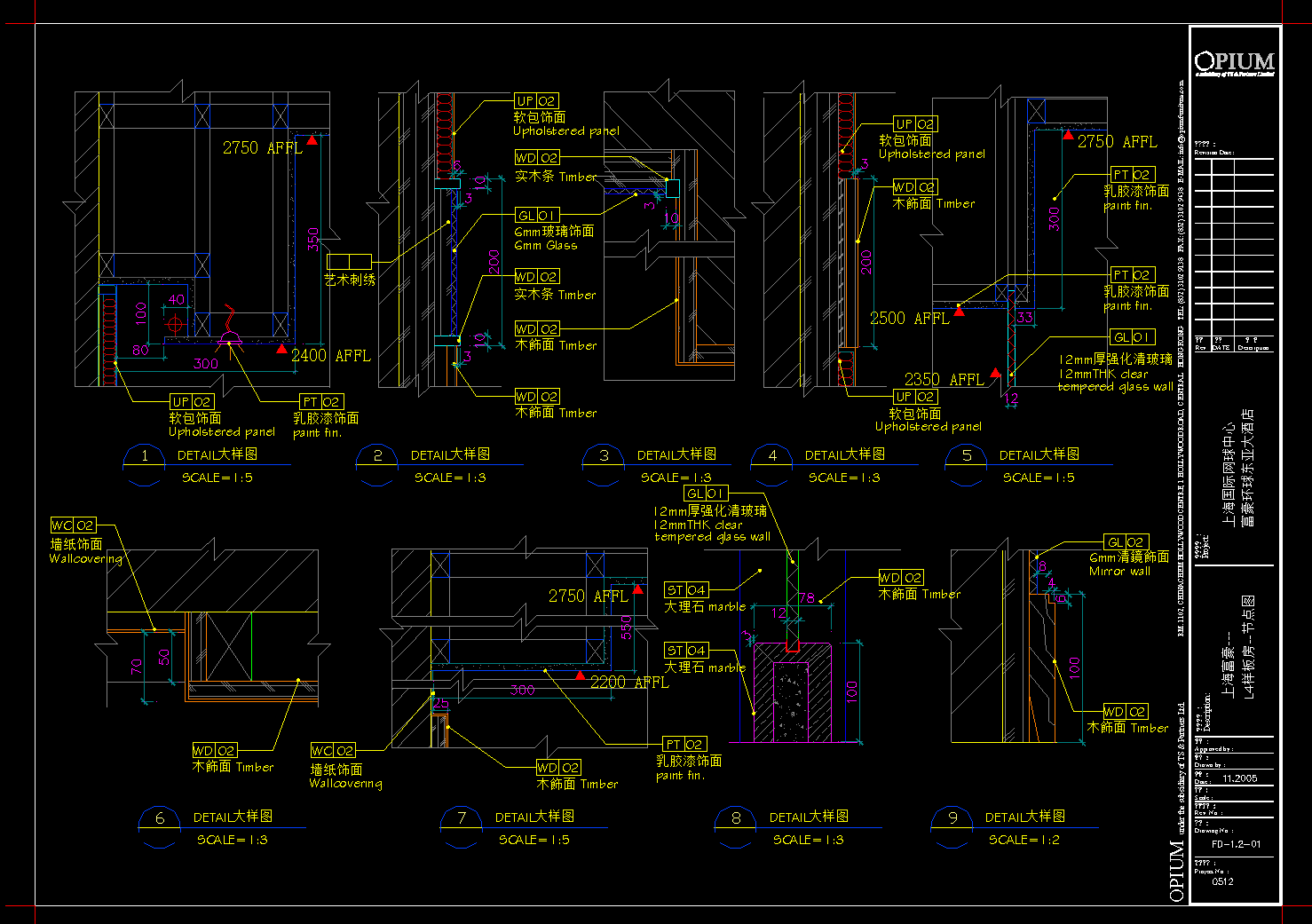Click the detail 8 number bubble

tap(736, 818)
